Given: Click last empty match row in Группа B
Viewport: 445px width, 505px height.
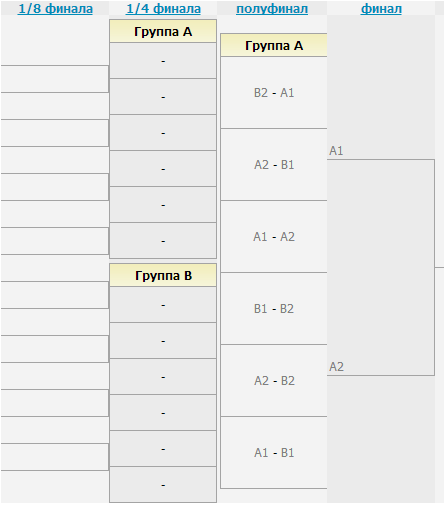Looking at the screenshot, I should pos(163,485).
